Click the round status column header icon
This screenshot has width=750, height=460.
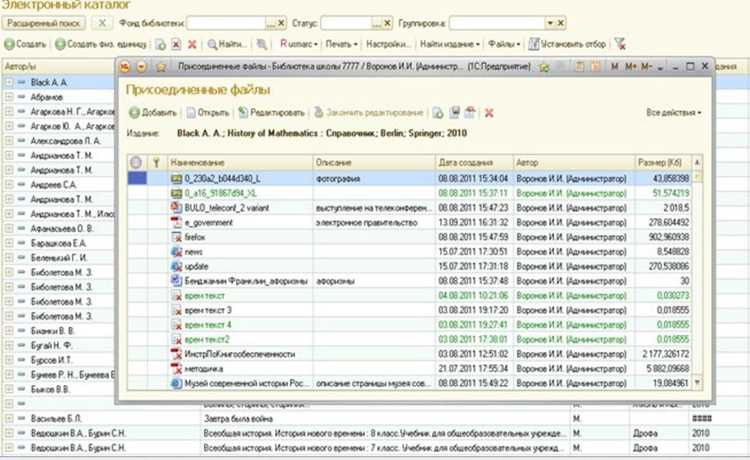pos(136,163)
